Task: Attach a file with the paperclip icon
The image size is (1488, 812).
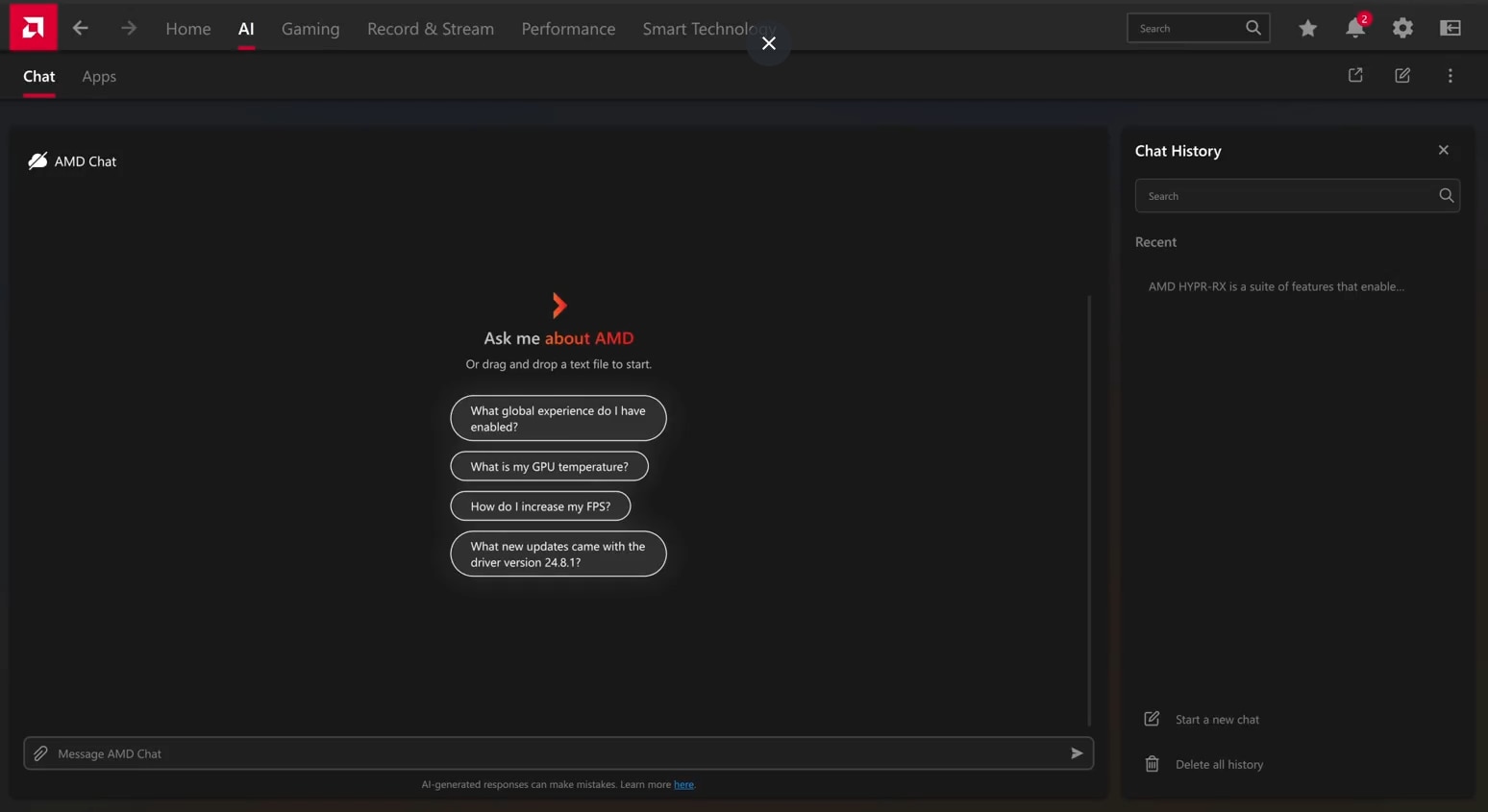Action: (x=40, y=753)
